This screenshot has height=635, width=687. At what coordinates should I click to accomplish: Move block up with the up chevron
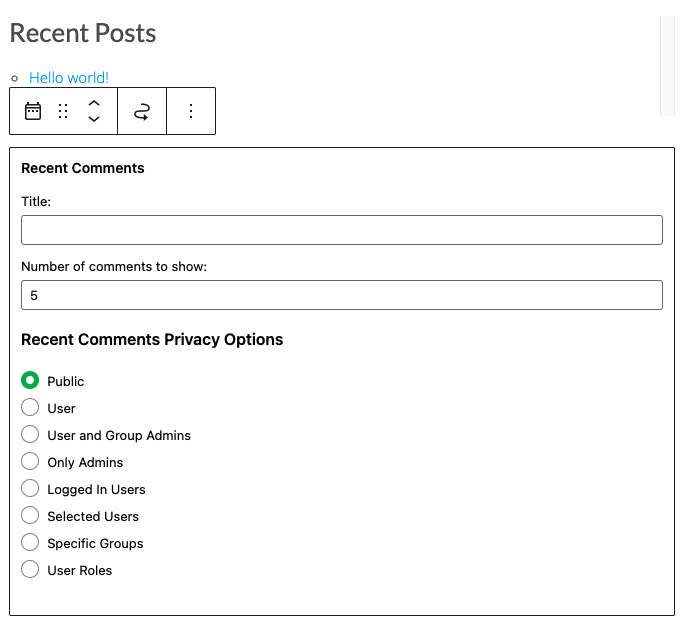point(93,103)
